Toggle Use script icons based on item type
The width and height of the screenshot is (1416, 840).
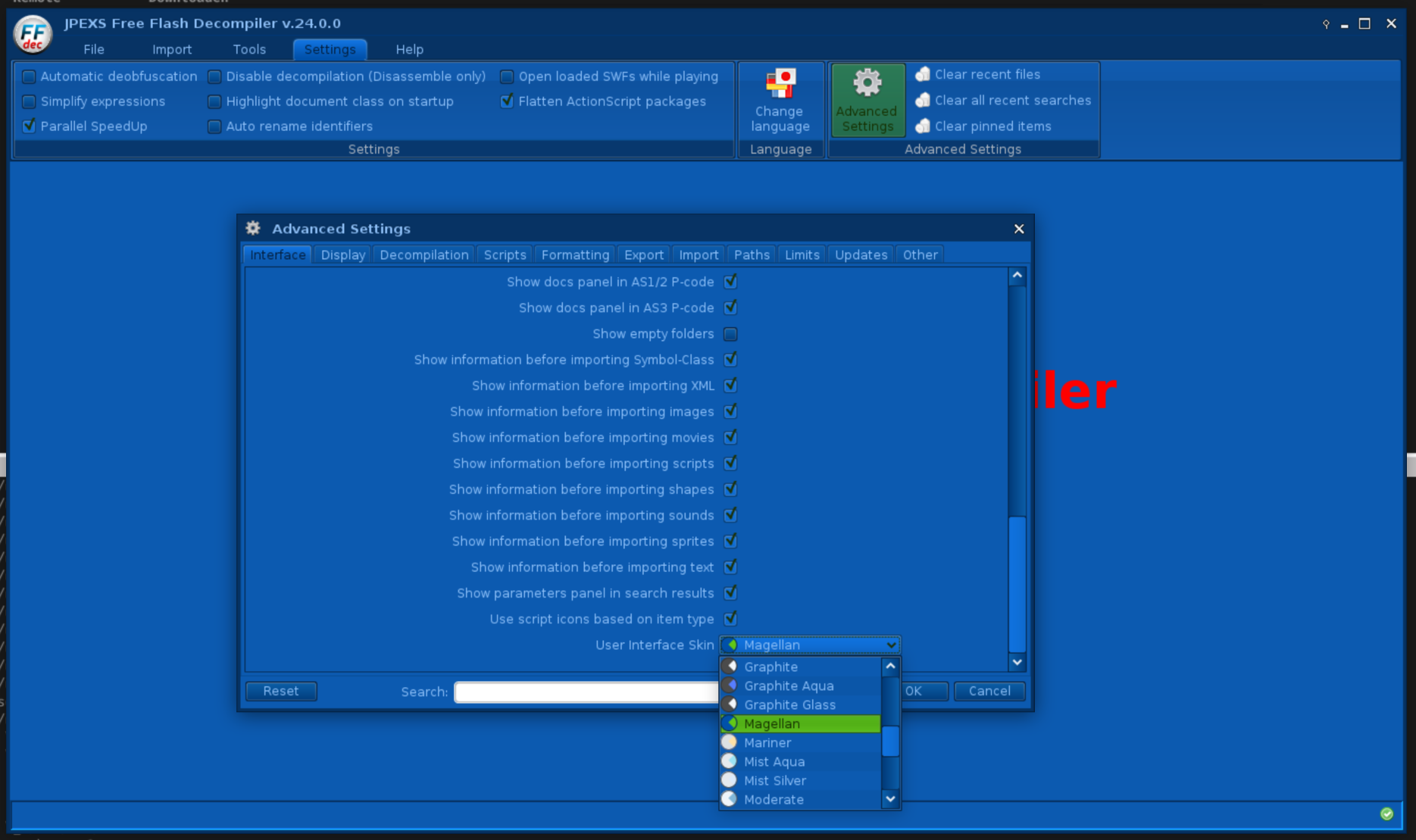(x=730, y=619)
